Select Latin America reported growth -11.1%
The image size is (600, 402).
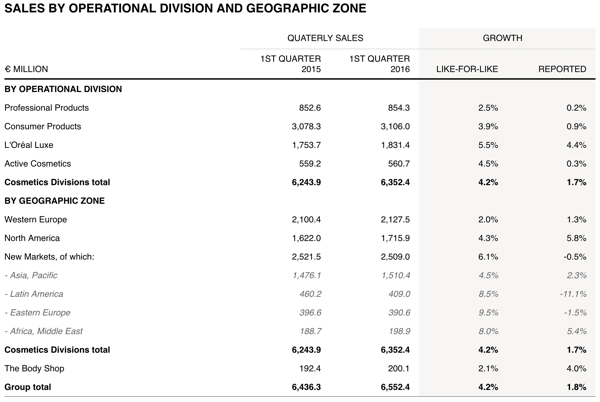coord(573,294)
